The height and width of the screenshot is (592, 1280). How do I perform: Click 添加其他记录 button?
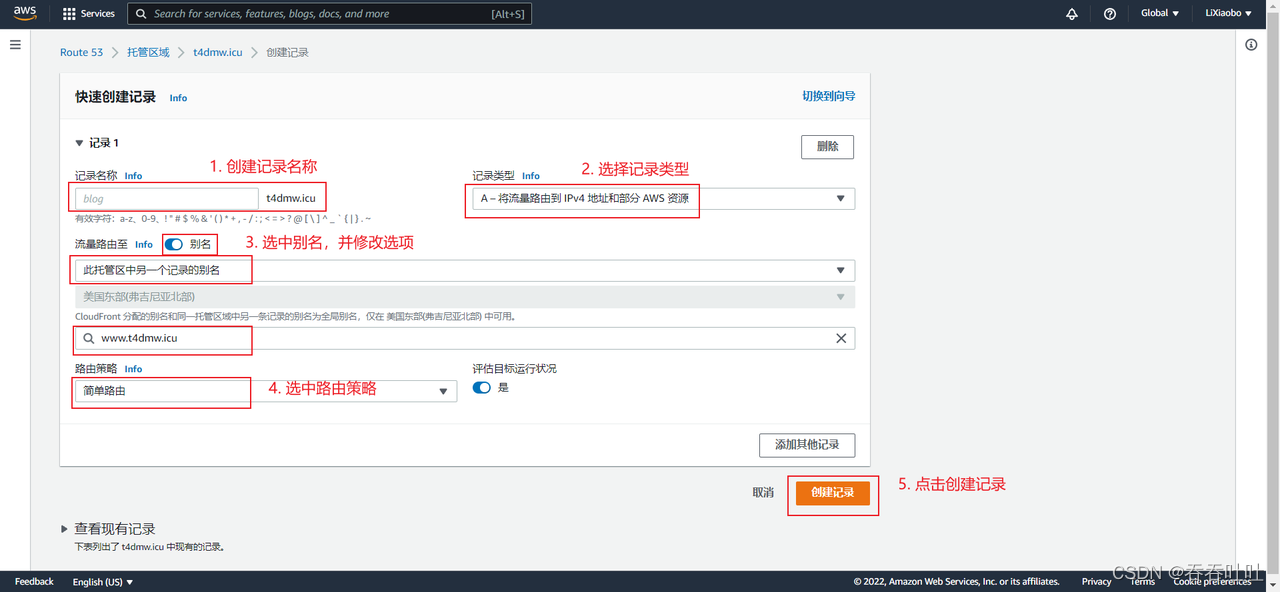(807, 444)
